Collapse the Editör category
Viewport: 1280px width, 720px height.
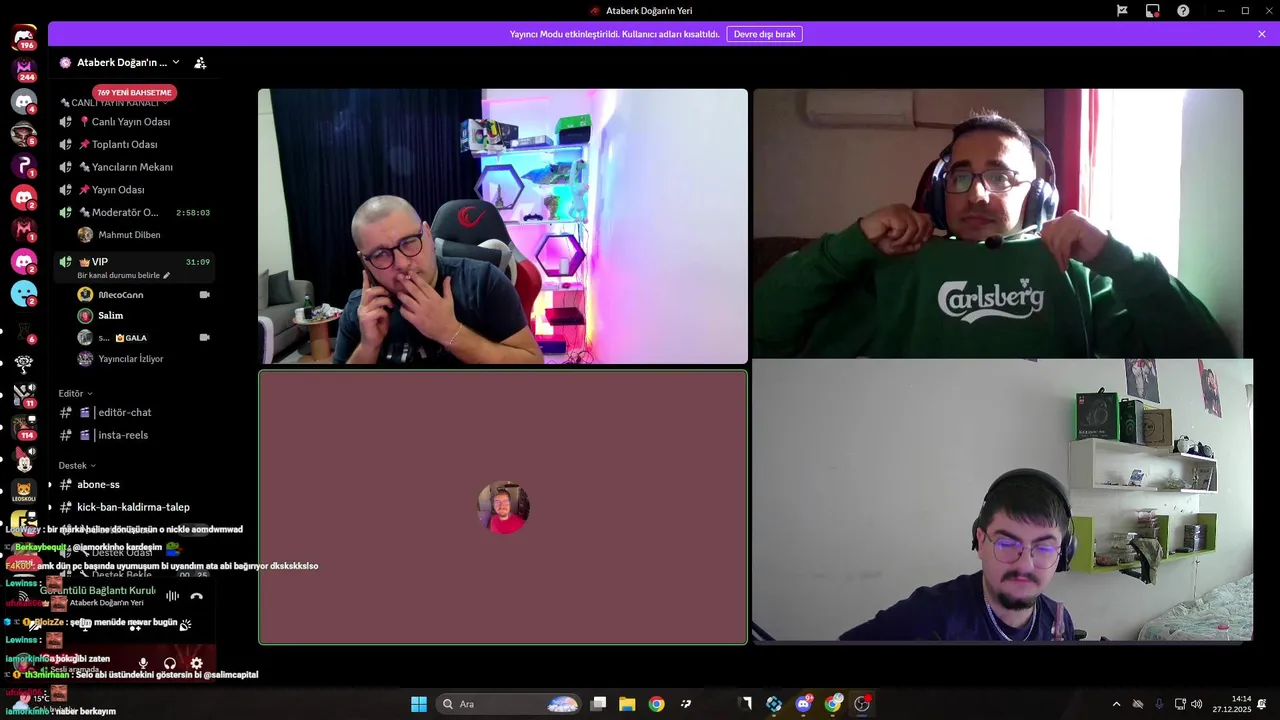pyautogui.click(x=75, y=394)
